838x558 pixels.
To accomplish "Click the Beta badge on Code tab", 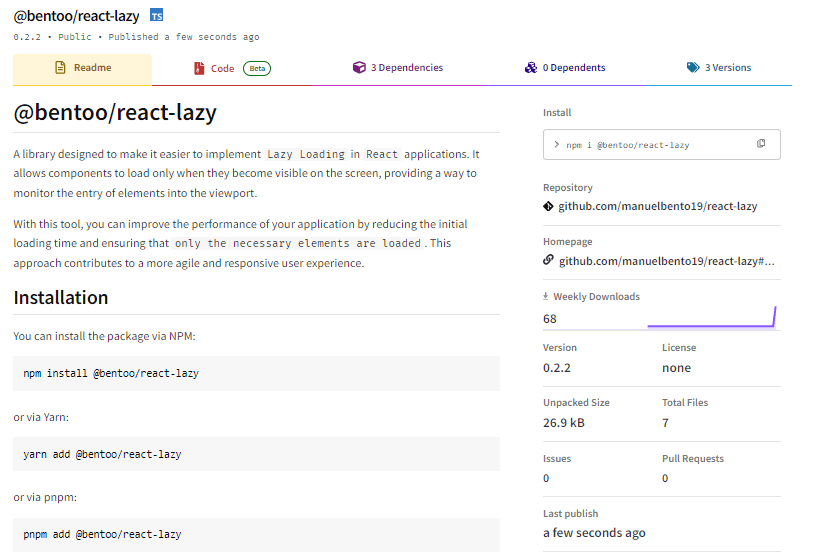I will tap(257, 68).
